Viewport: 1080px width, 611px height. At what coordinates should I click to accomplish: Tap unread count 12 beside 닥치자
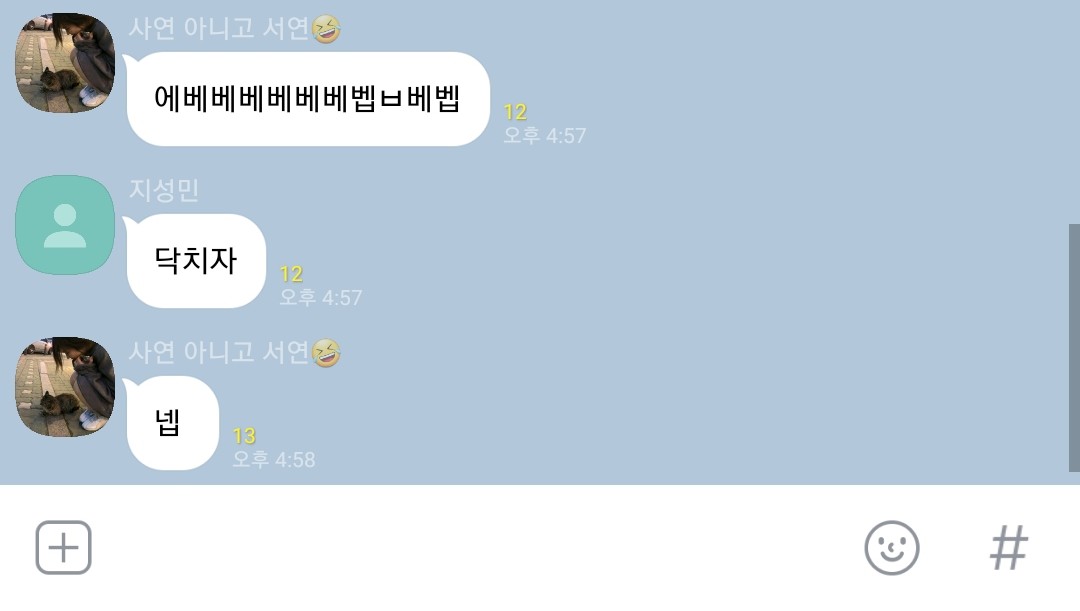pyautogui.click(x=291, y=274)
